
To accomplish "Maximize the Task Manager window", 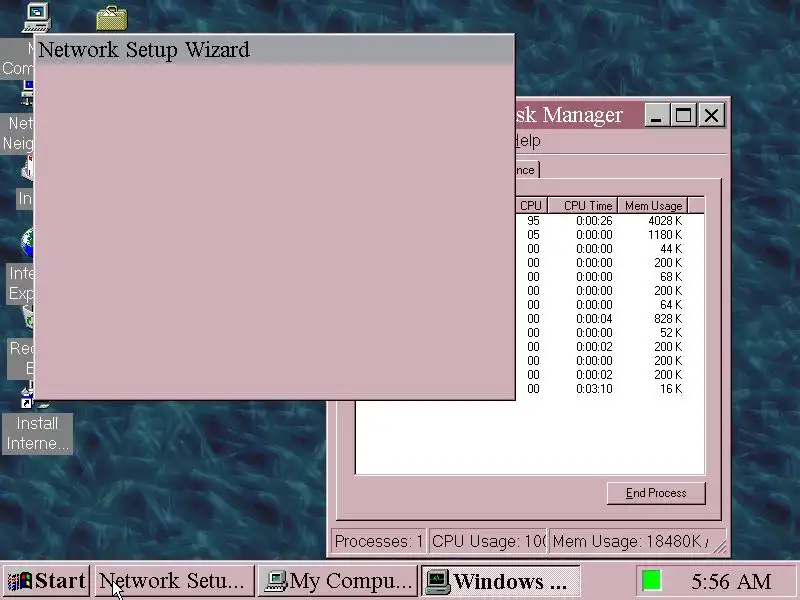I will pyautogui.click(x=684, y=115).
